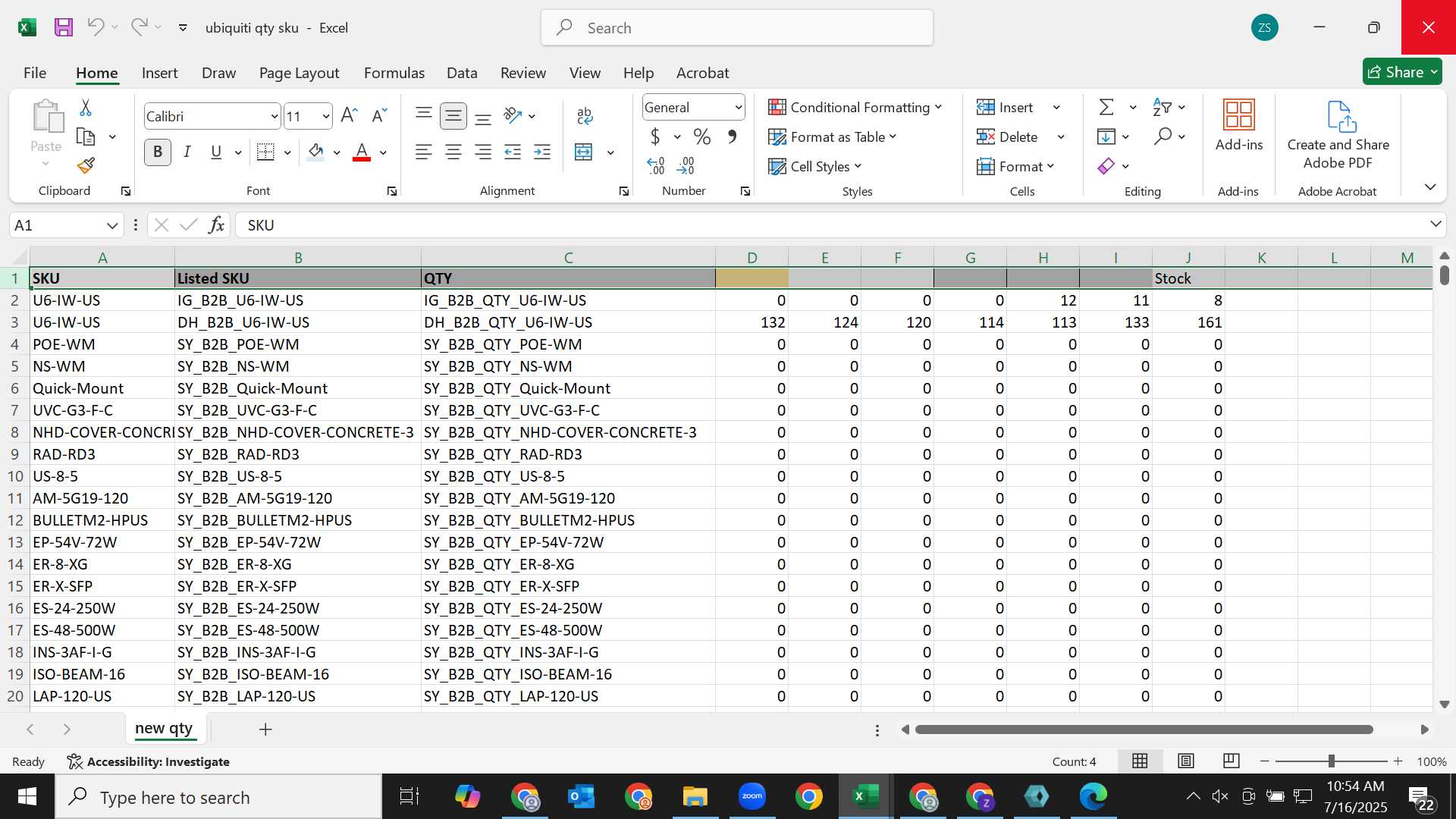Open Excel from the Windows taskbar
This screenshot has height=819, width=1456.
click(x=865, y=796)
